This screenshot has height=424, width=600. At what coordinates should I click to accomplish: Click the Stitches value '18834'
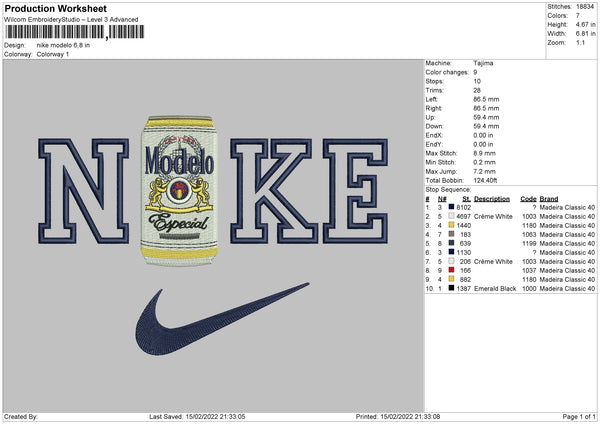click(585, 7)
